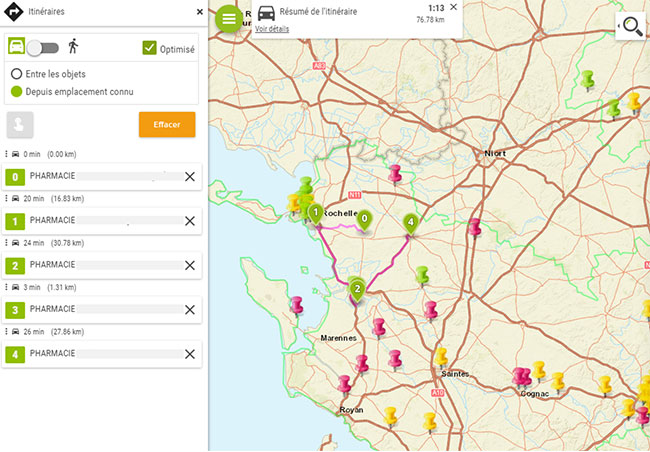Remove PHARMACIE stop 0 from route
Image resolution: width=650 pixels, height=452 pixels.
click(190, 177)
